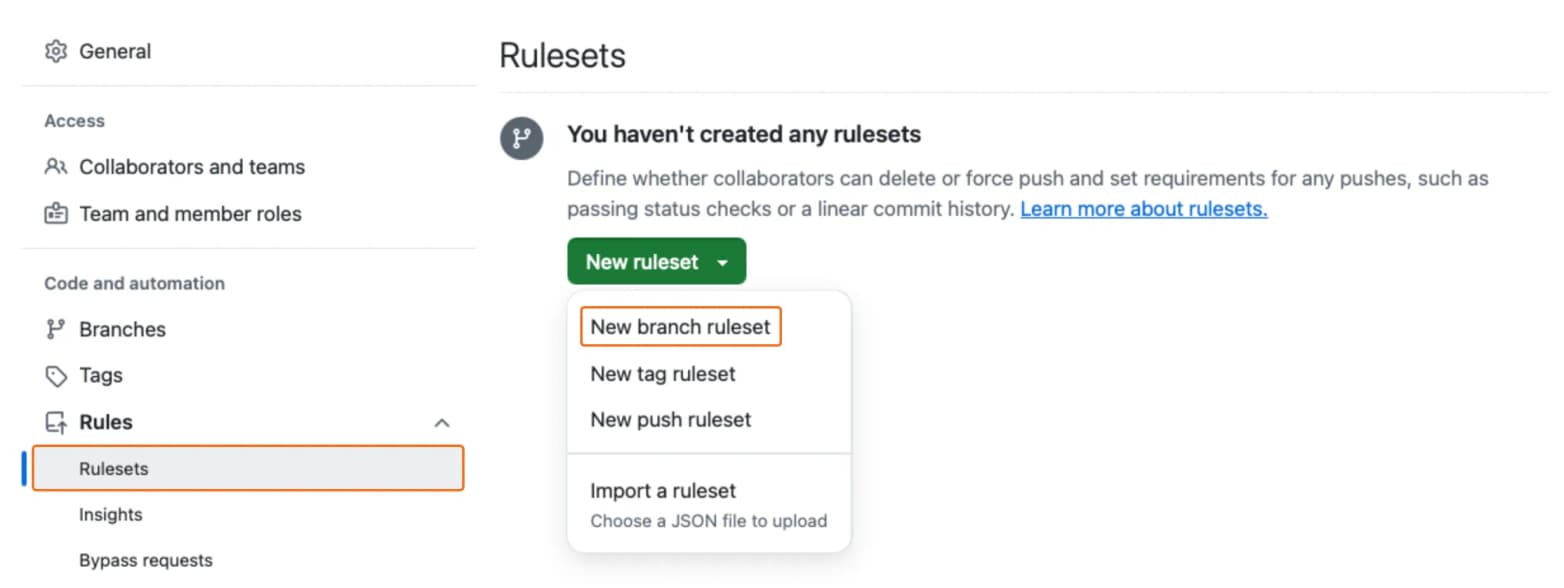This screenshot has width=1564, height=588.
Task: Click the New ruleset button
Action: pos(643,261)
